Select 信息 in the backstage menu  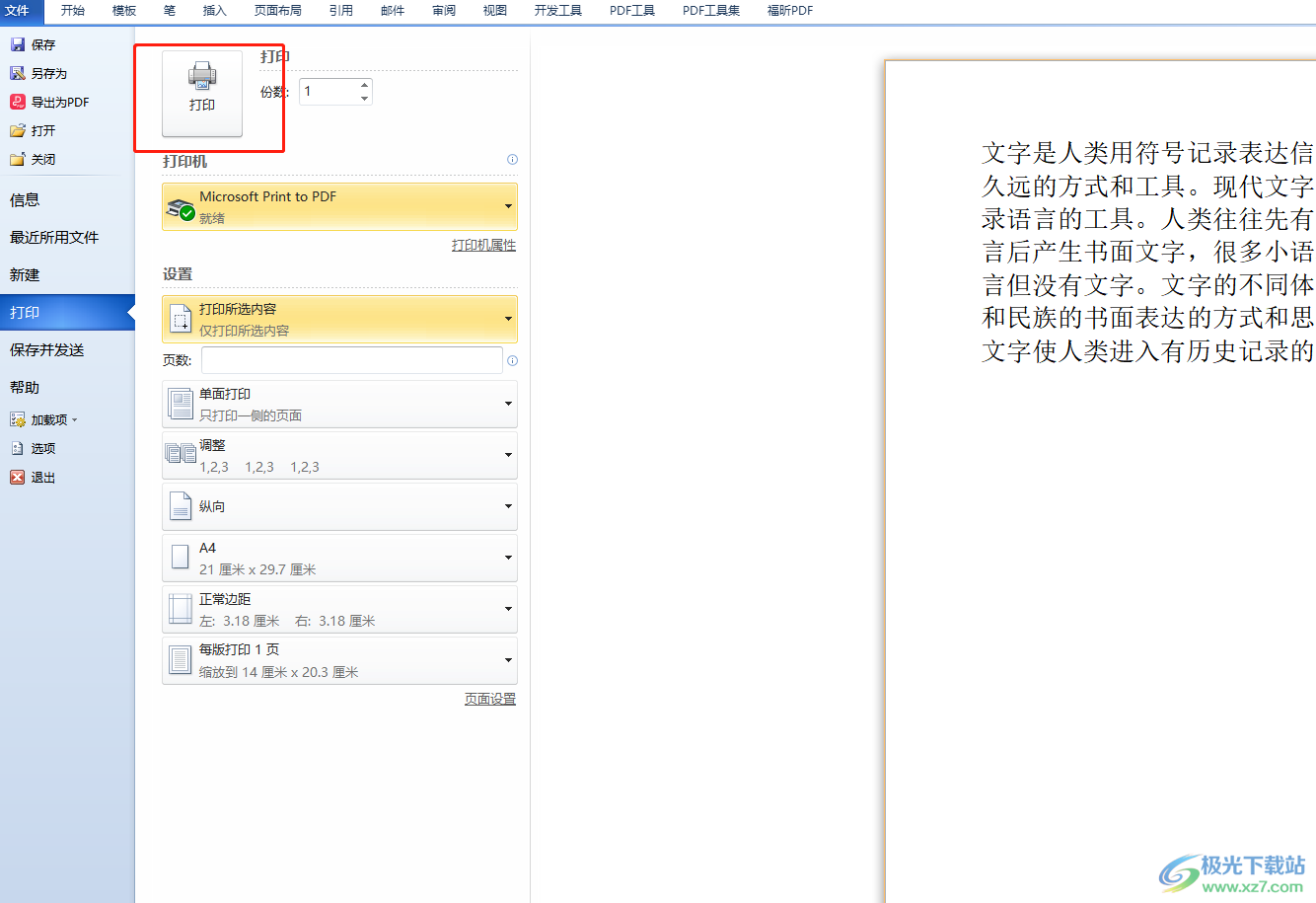click(x=67, y=200)
